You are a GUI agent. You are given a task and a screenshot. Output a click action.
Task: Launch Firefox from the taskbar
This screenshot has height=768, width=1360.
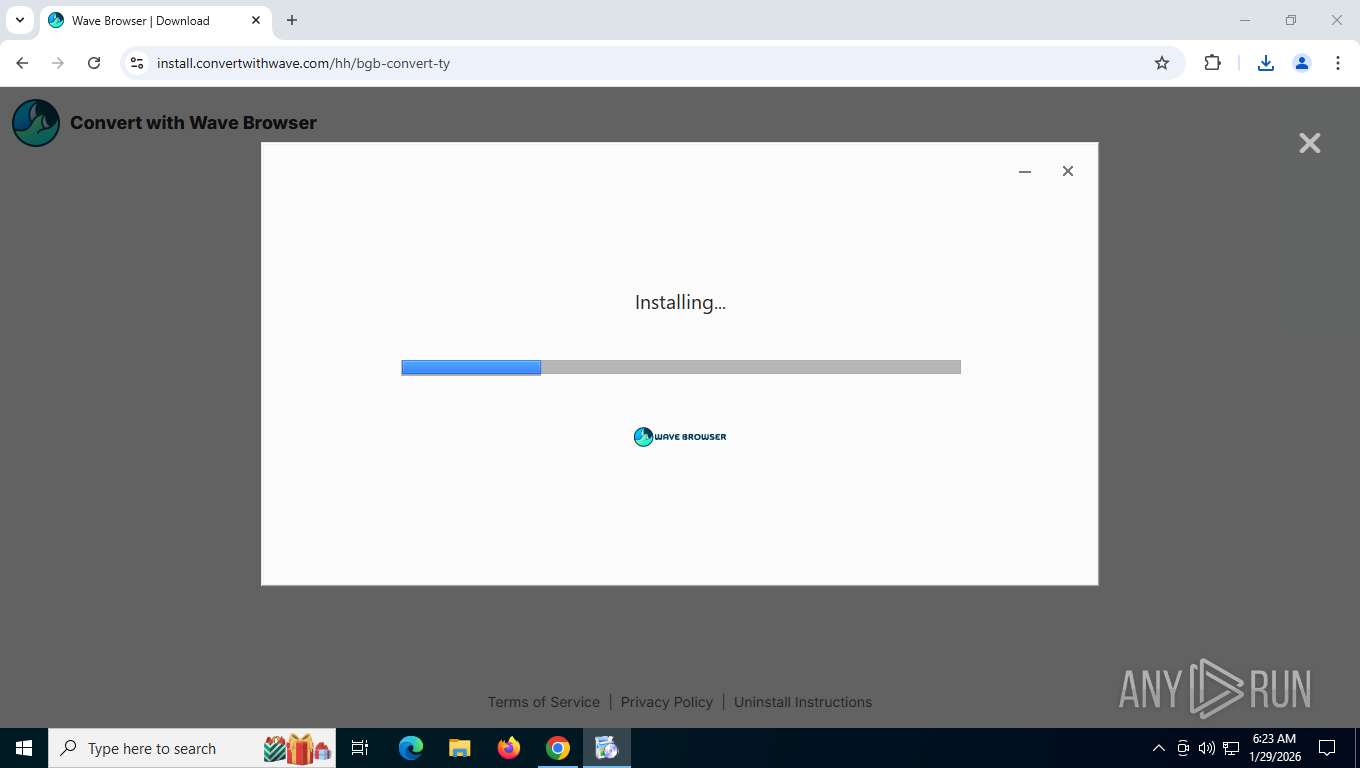[509, 748]
